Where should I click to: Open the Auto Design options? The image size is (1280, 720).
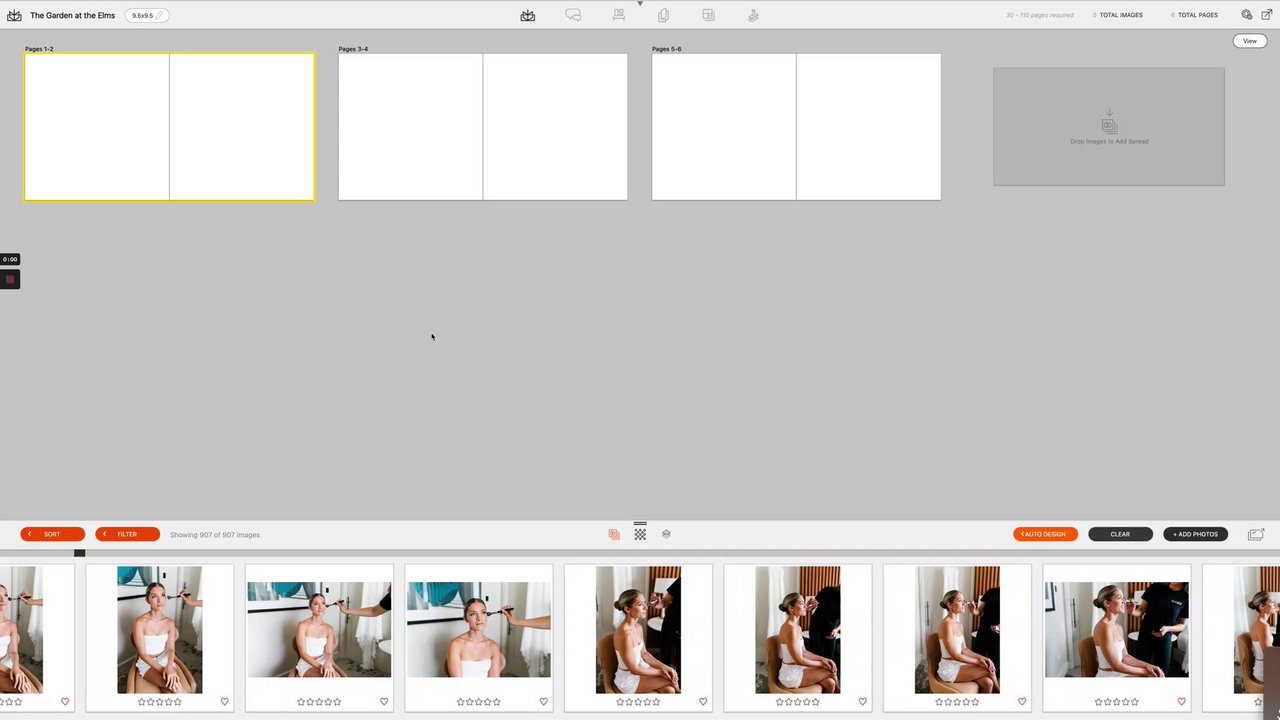(1045, 534)
